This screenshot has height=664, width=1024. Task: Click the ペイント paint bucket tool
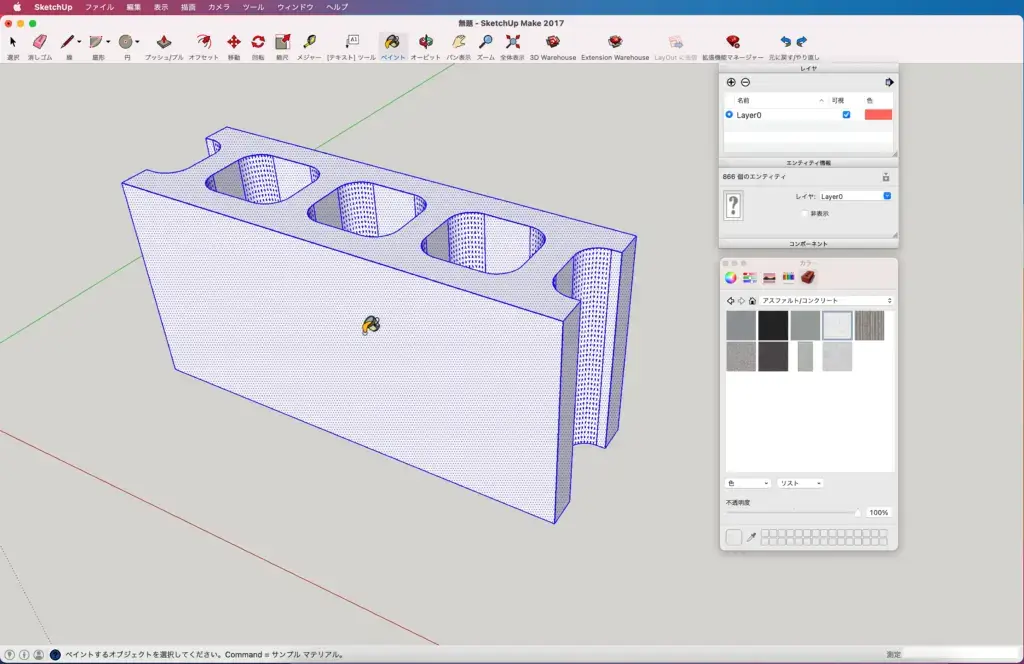tap(392, 42)
